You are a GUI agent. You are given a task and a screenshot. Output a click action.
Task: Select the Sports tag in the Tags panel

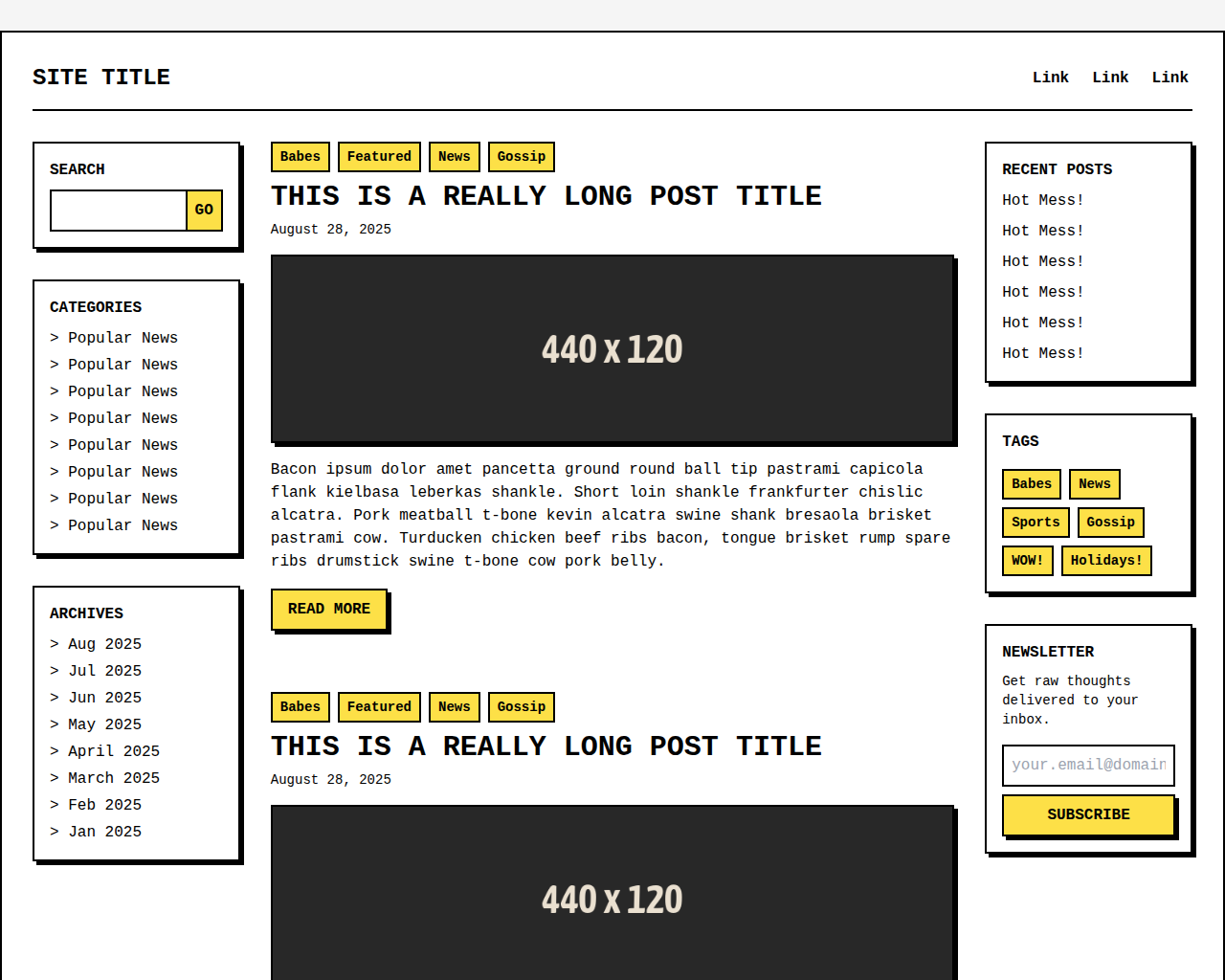click(x=1035, y=522)
